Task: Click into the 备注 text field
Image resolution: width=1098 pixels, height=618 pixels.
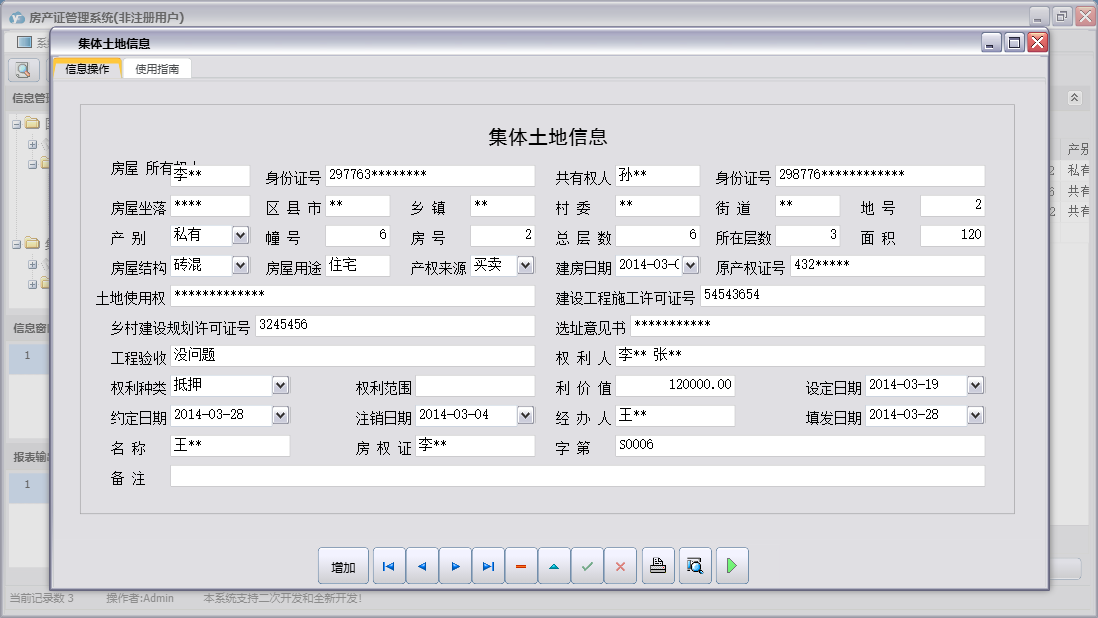Action: click(577, 476)
